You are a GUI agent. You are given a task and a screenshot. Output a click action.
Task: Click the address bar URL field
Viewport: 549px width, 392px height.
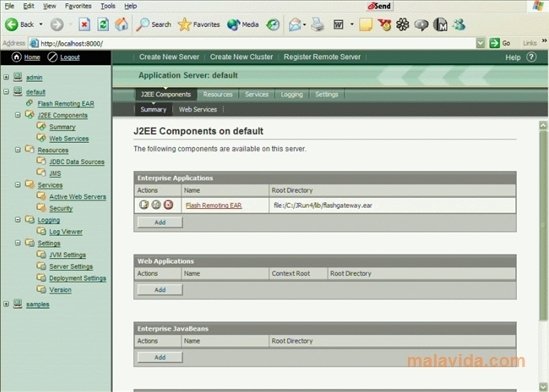point(253,43)
